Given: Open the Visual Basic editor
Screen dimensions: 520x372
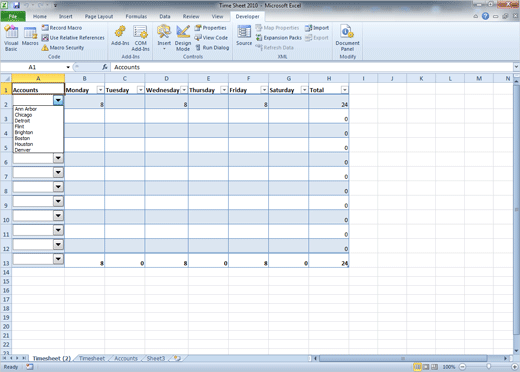Looking at the screenshot, I should [x=11, y=38].
